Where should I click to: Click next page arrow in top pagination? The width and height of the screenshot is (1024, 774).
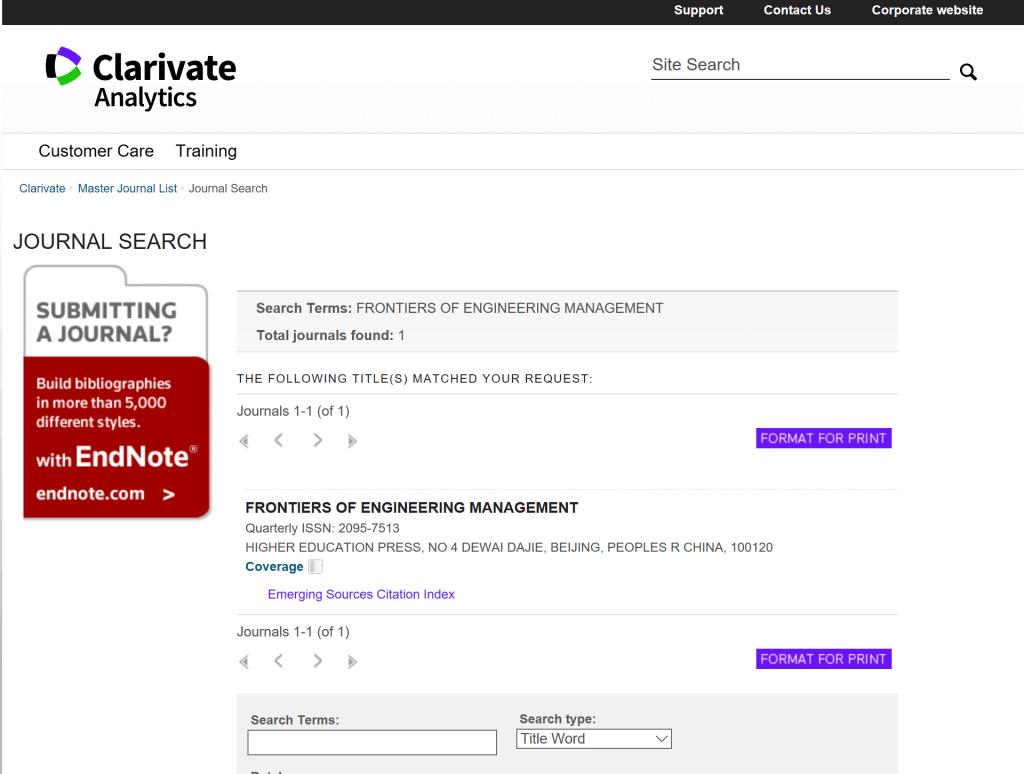click(x=317, y=440)
